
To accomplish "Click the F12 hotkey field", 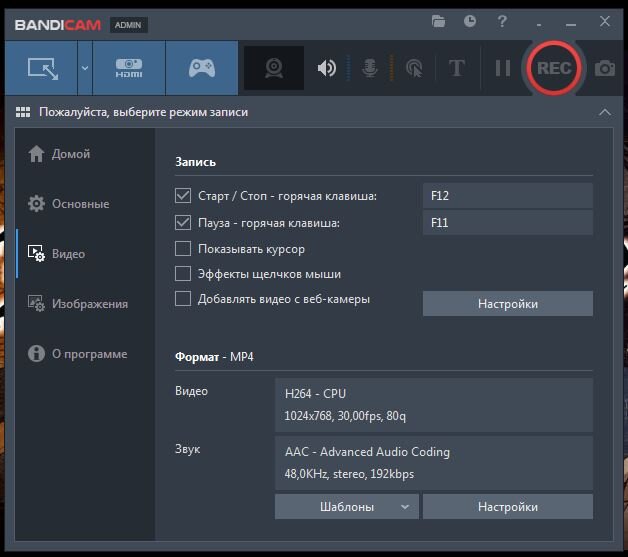I will pyautogui.click(x=508, y=196).
